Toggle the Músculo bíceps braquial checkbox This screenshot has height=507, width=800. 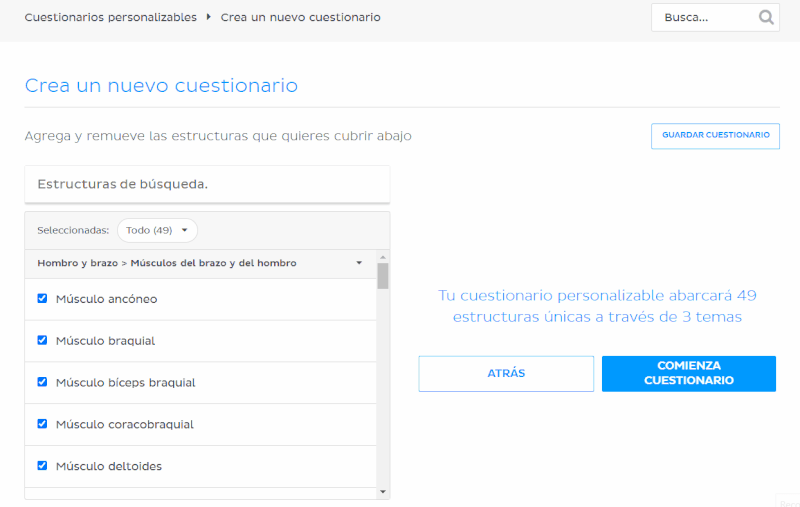point(42,382)
